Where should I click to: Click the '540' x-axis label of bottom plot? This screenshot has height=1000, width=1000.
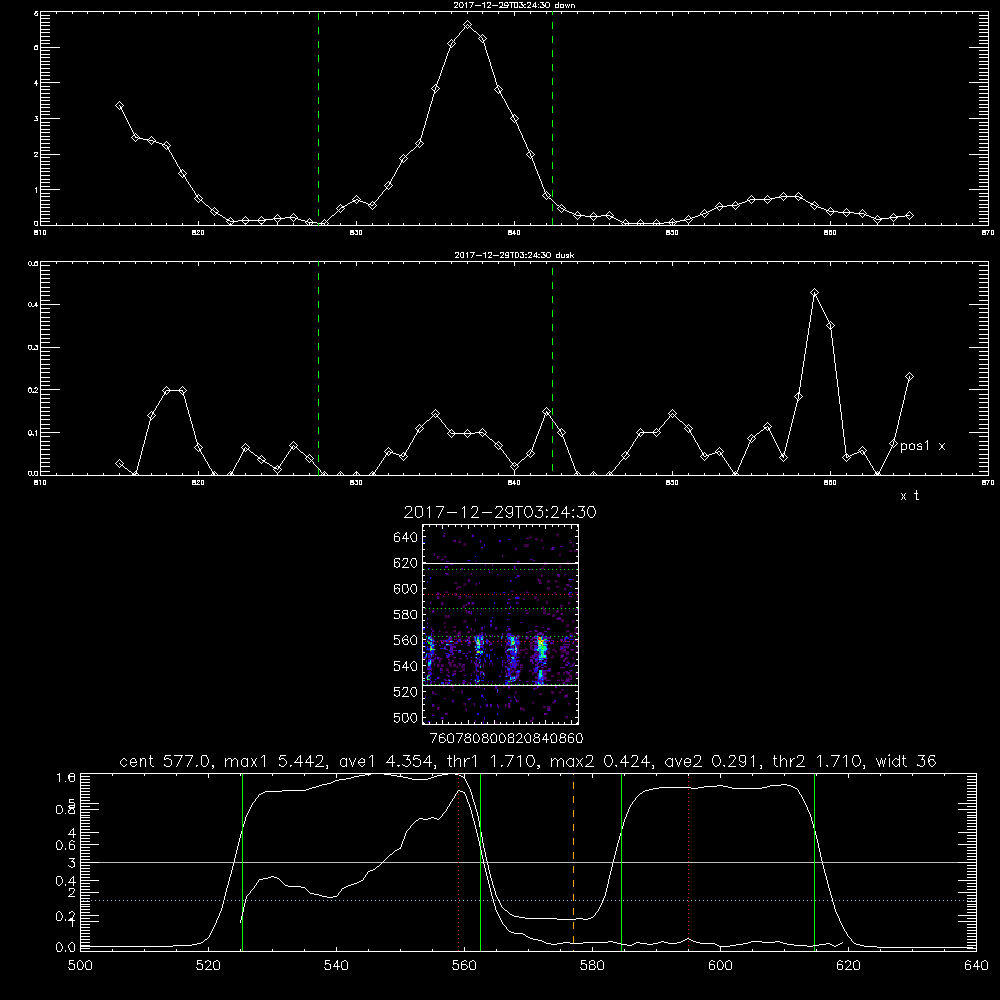pos(336,966)
